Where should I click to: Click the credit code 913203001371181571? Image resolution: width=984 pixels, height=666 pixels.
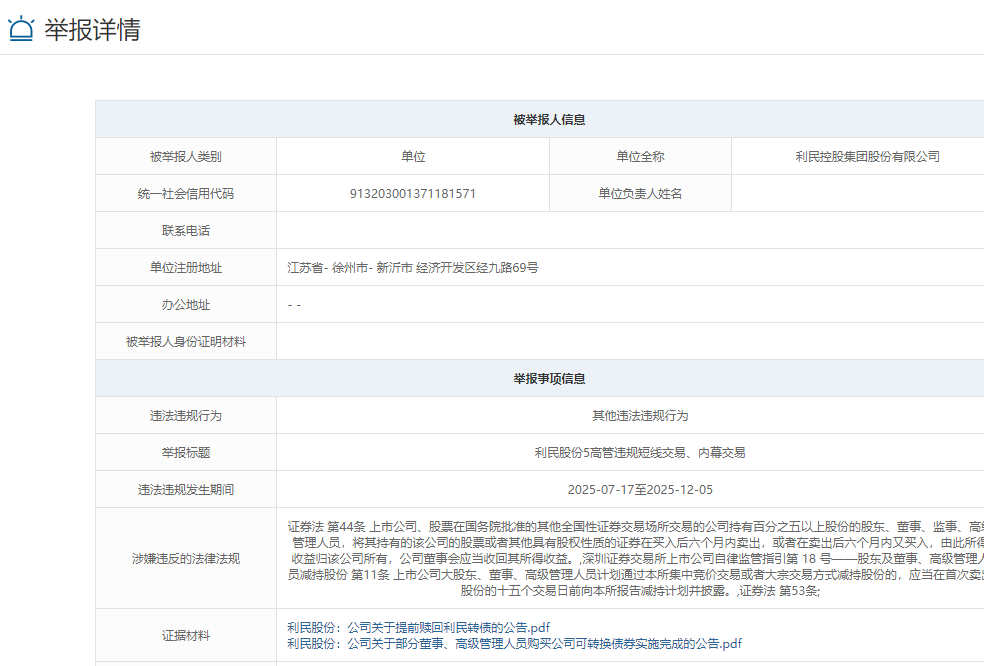[x=412, y=194]
